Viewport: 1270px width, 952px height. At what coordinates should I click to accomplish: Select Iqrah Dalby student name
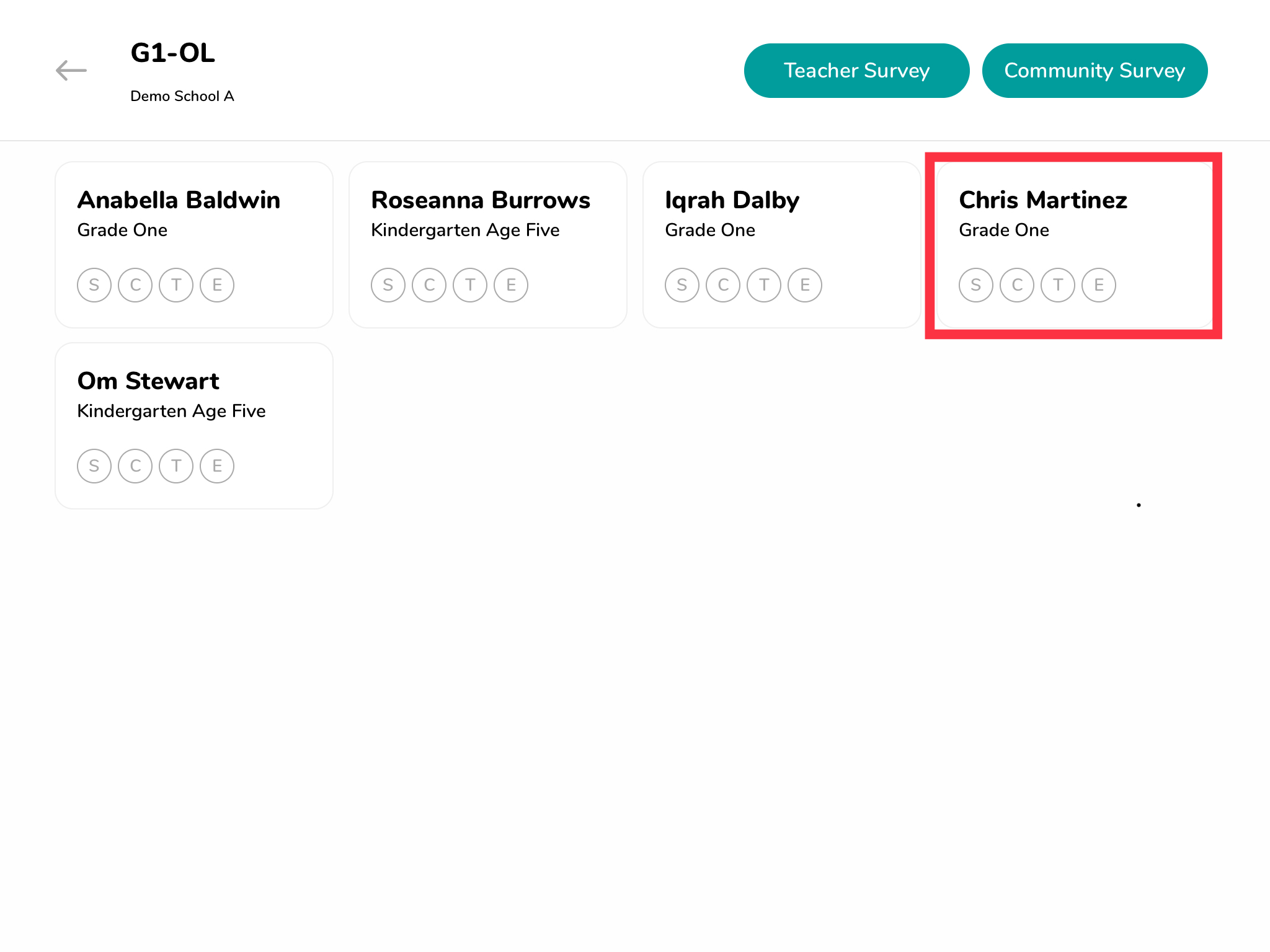coord(732,201)
